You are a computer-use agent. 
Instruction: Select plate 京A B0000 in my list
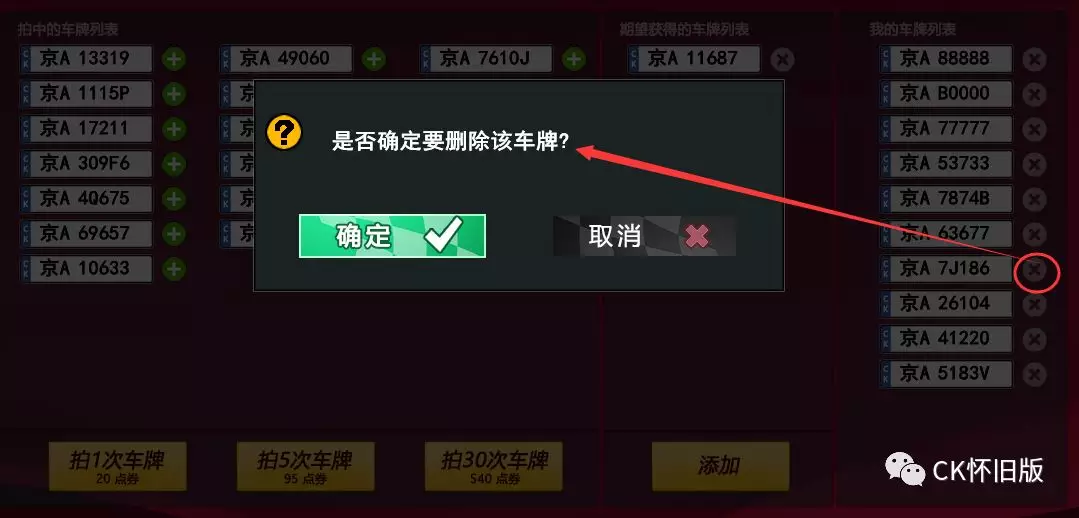coord(946,94)
